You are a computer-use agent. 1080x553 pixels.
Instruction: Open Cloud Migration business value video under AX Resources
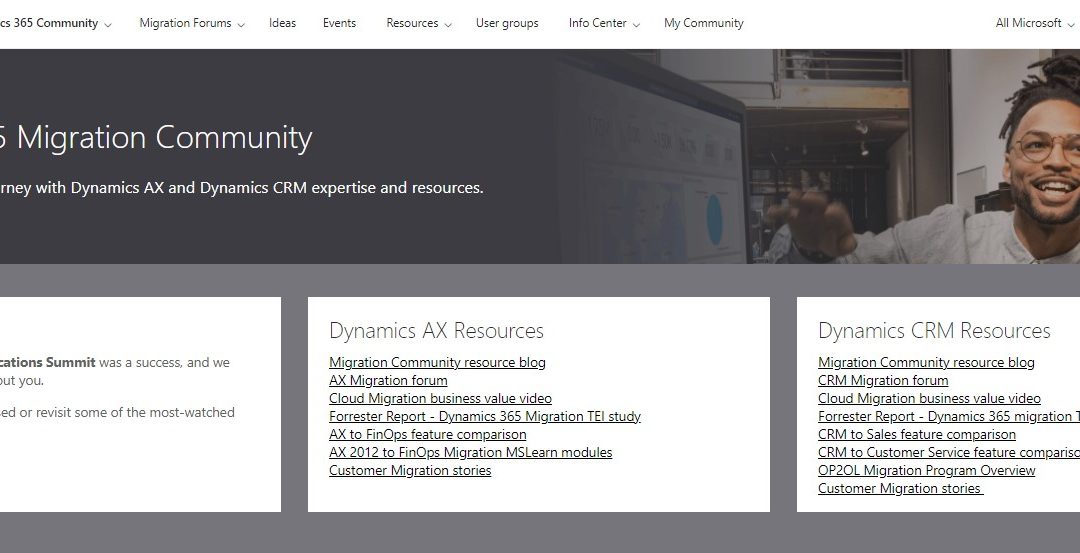[440, 398]
